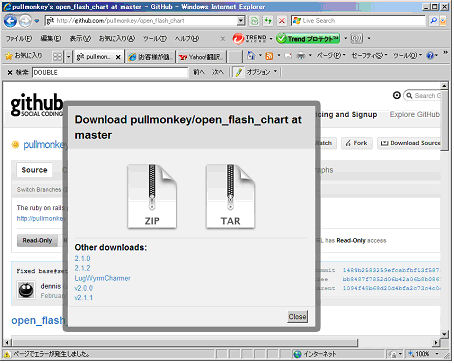This screenshot has width=454, height=363.
Task: Open the お気に入り(A) menu
Action: [x=117, y=39]
